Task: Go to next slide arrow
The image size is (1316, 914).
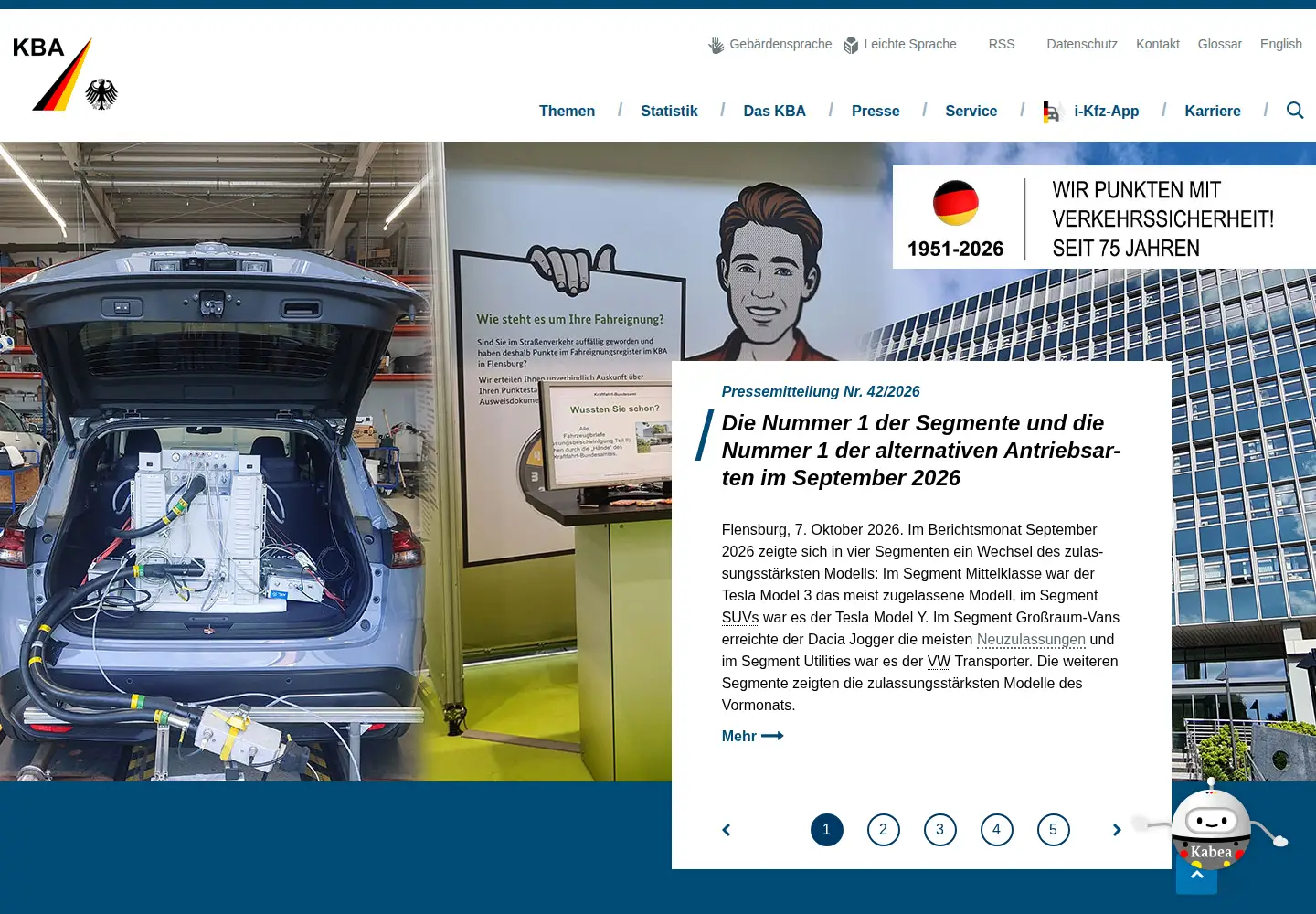Action: (x=1117, y=830)
